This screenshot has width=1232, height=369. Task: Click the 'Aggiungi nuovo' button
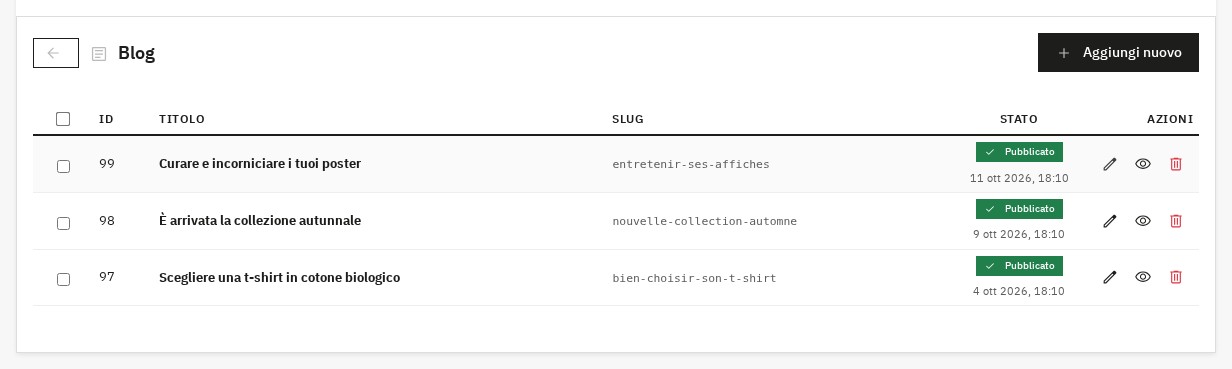coord(1118,53)
